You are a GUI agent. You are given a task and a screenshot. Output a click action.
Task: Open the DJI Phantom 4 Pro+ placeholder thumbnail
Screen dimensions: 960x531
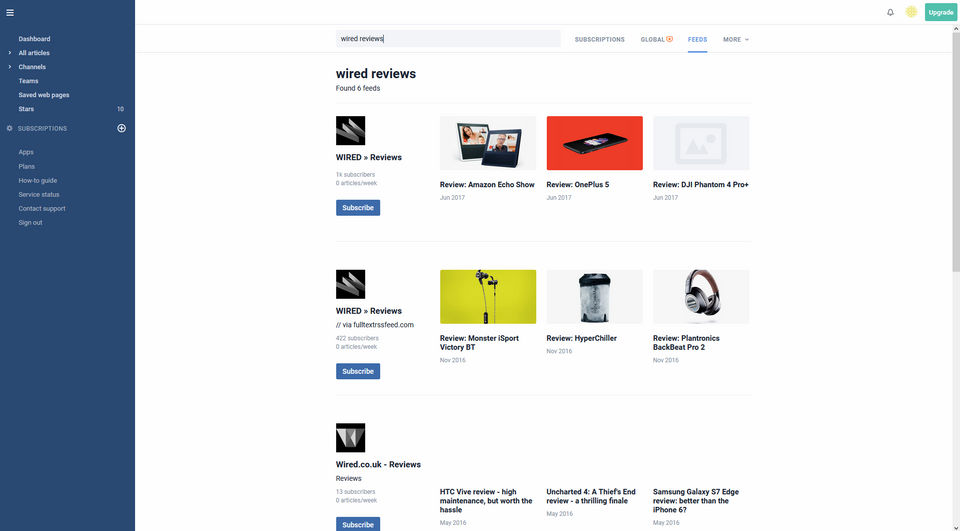click(701, 143)
